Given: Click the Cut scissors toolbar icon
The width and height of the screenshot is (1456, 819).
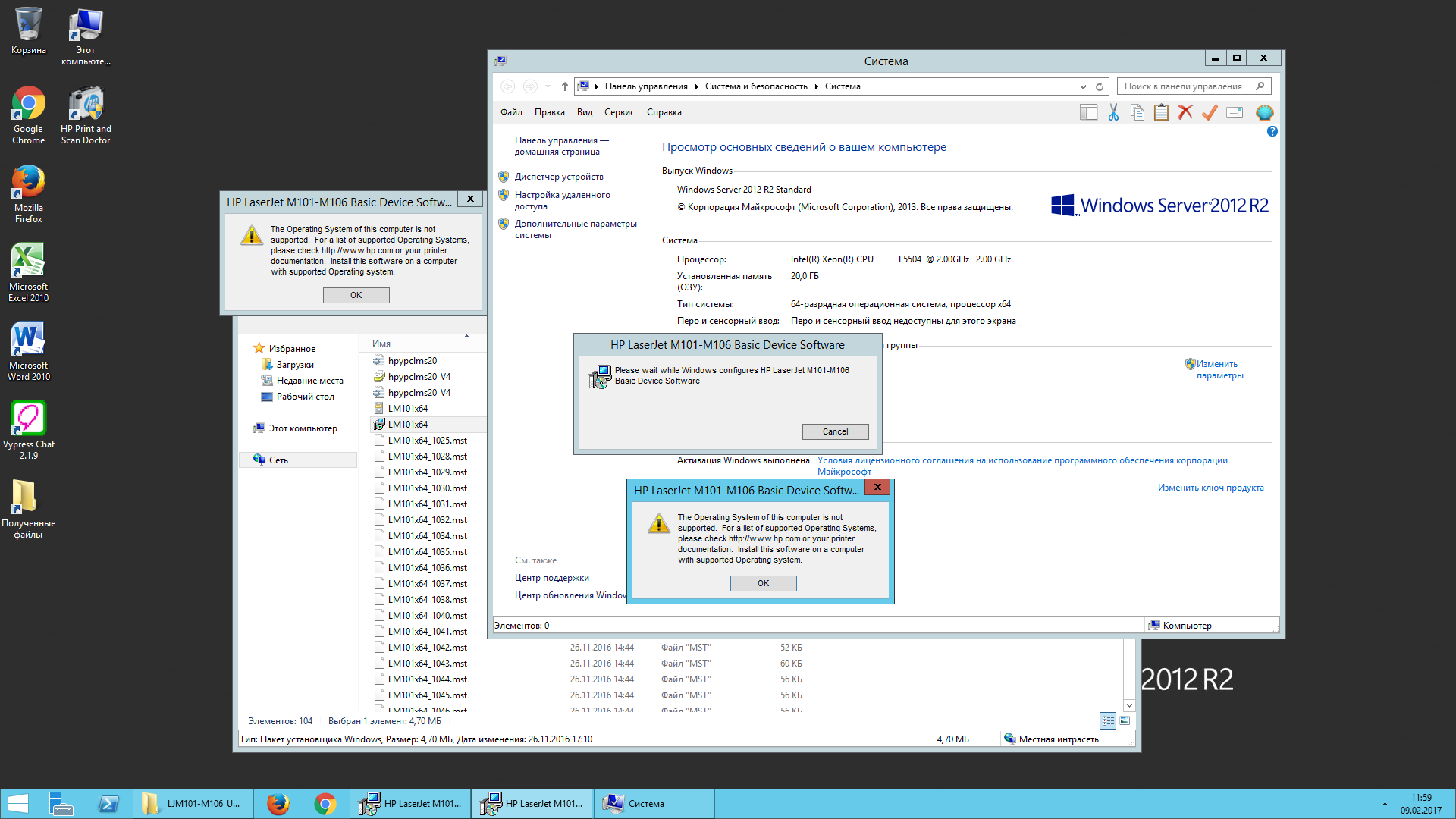Looking at the screenshot, I should [x=1113, y=113].
